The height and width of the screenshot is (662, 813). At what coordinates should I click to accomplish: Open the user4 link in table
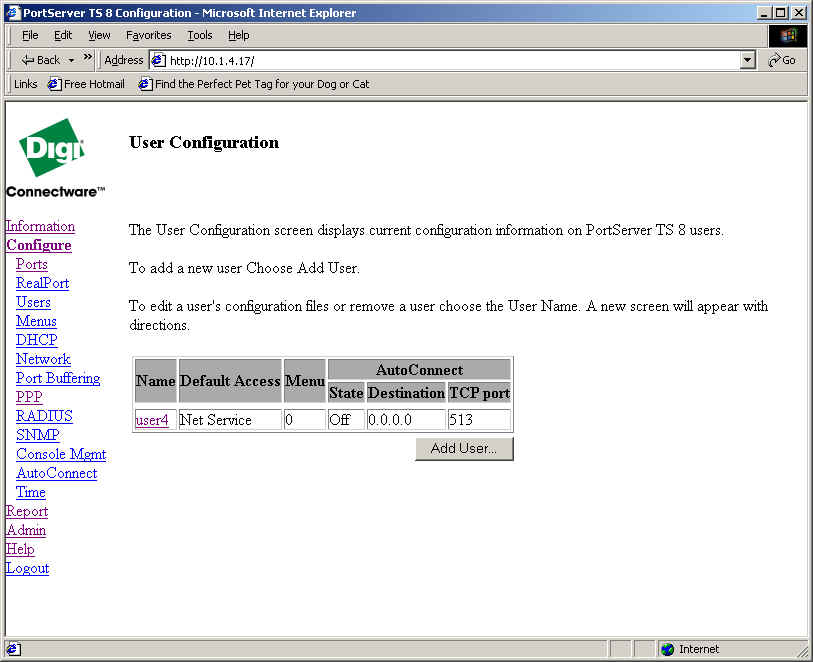152,420
